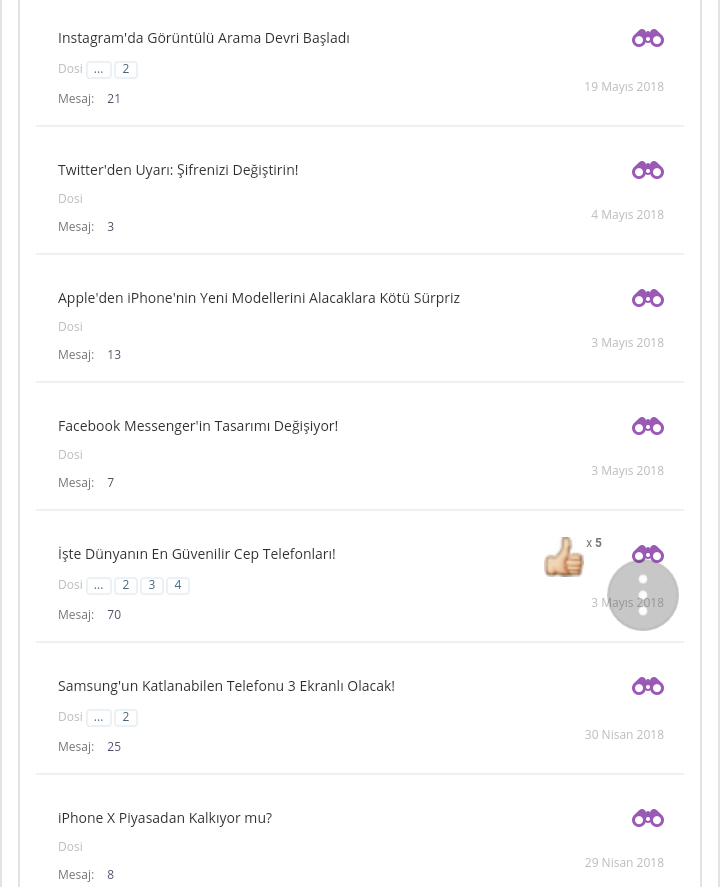The image size is (720, 887).
Task: Click binoculars icon for Apple'den iPhone thread
Action: click(x=647, y=299)
